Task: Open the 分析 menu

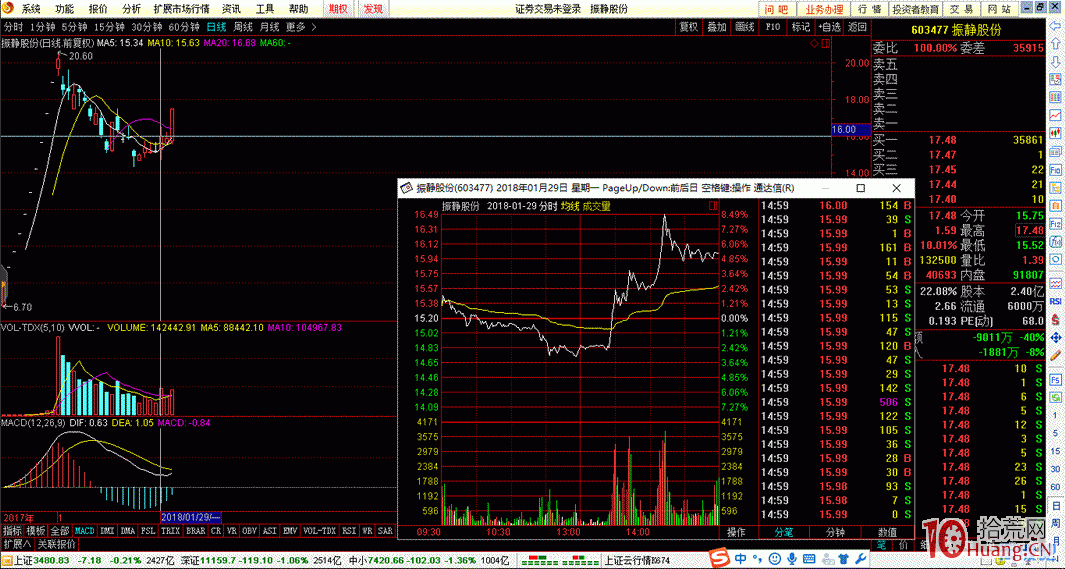Action: pyautogui.click(x=131, y=9)
